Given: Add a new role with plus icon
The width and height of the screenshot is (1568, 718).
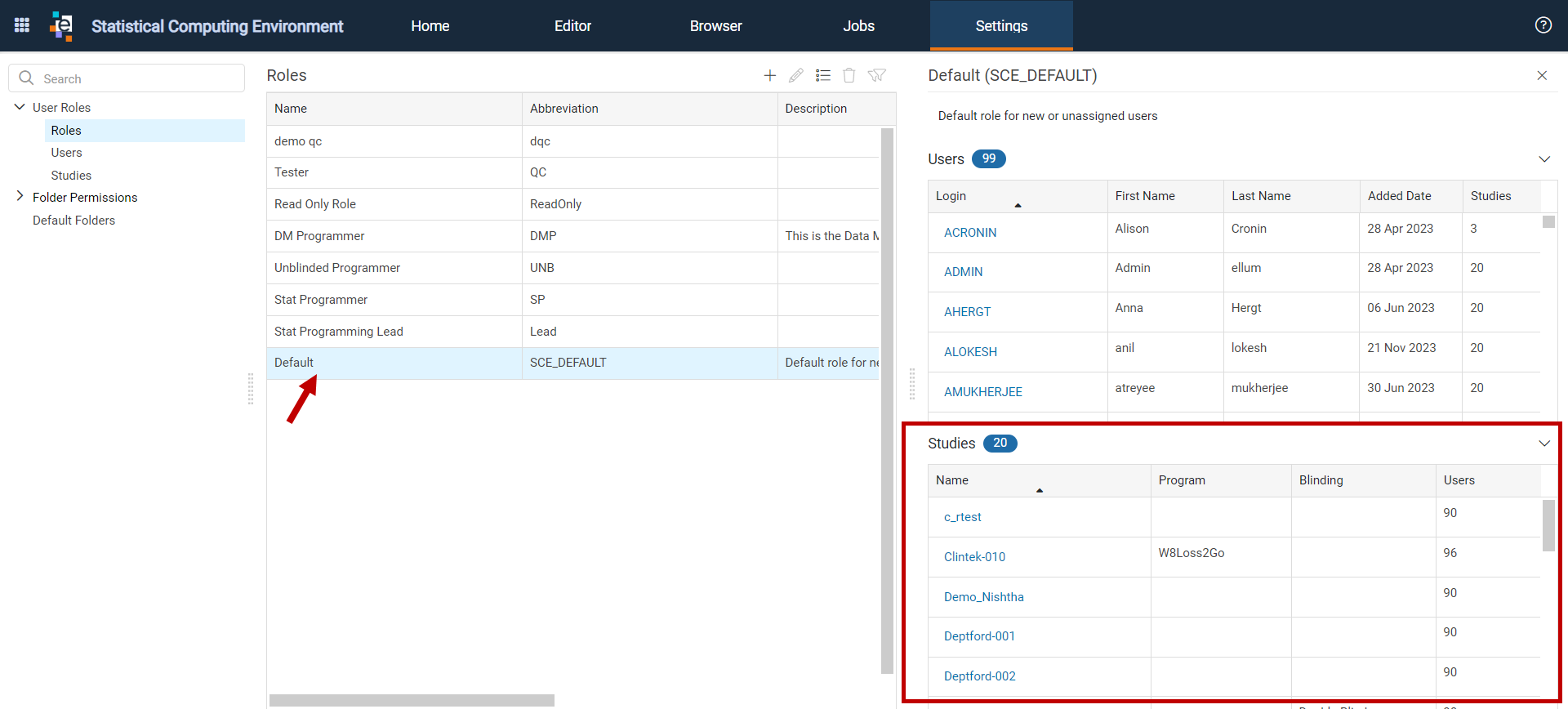Looking at the screenshot, I should (769, 75).
